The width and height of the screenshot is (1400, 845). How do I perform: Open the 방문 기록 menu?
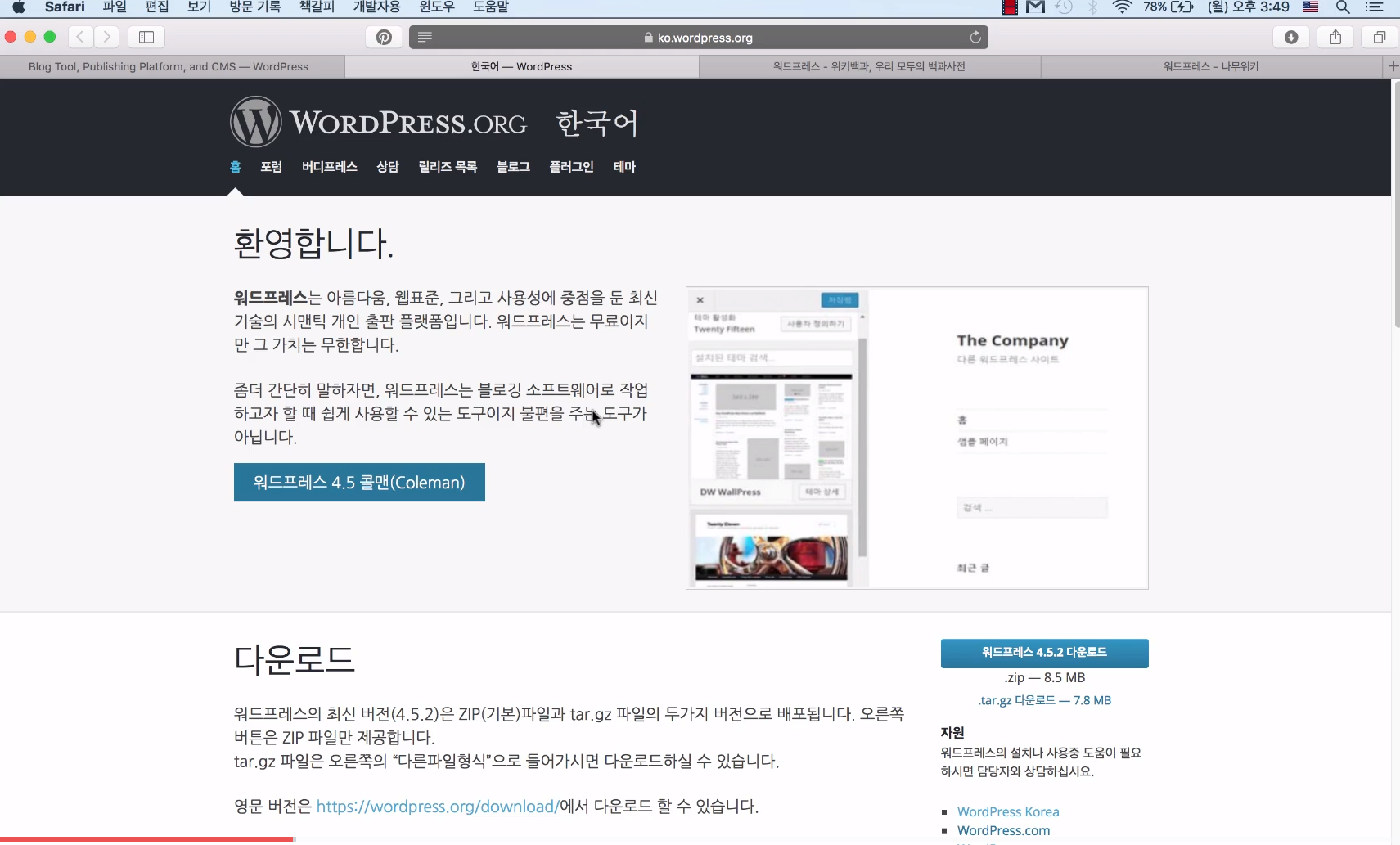click(255, 7)
